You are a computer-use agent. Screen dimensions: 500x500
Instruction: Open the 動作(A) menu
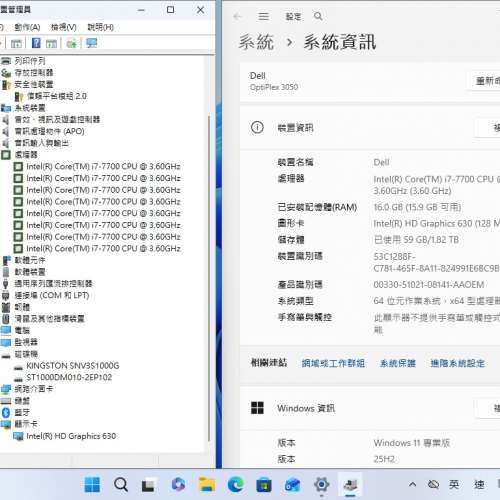tap(27, 27)
